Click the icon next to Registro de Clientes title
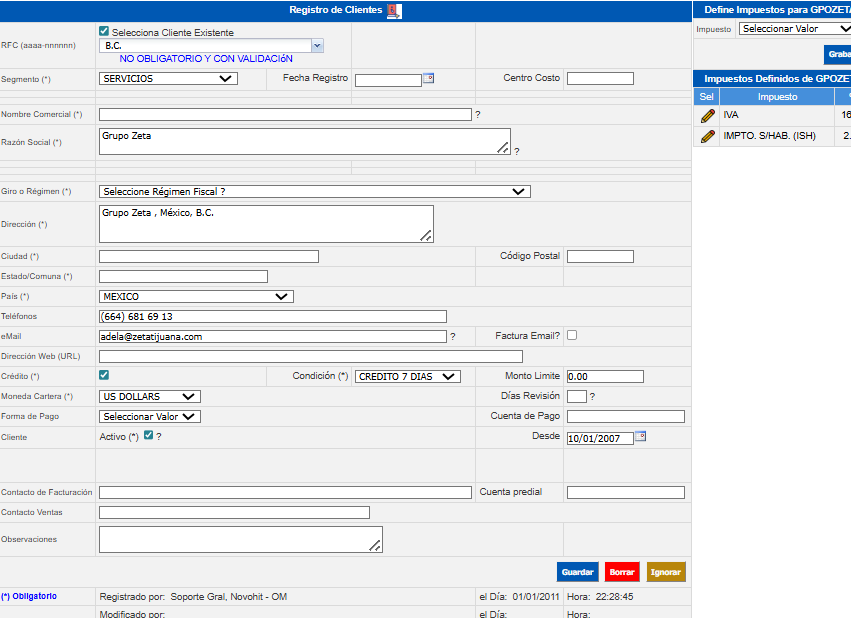851x618 pixels. 394,11
